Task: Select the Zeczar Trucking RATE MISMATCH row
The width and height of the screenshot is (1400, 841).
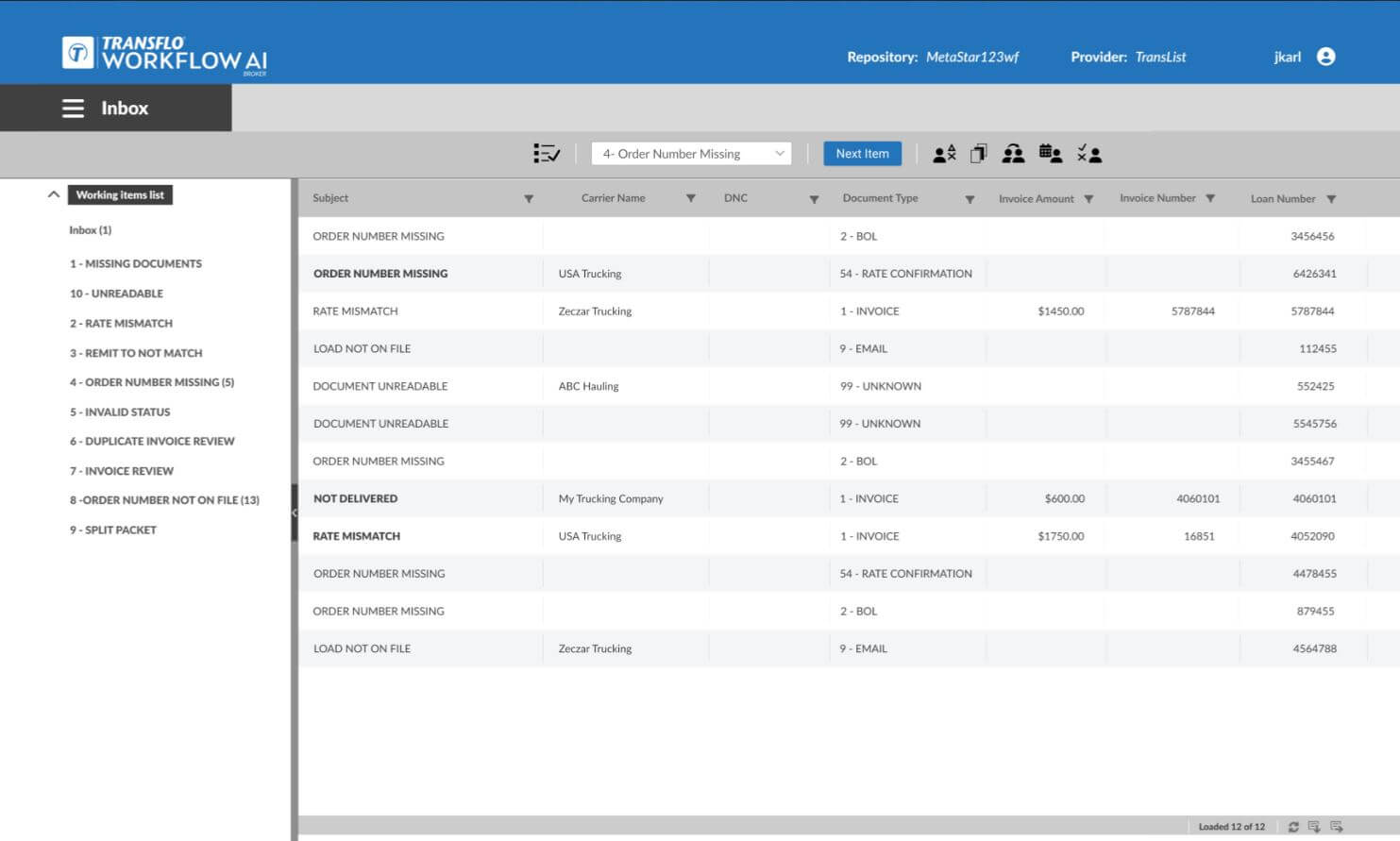Action: click(x=849, y=311)
